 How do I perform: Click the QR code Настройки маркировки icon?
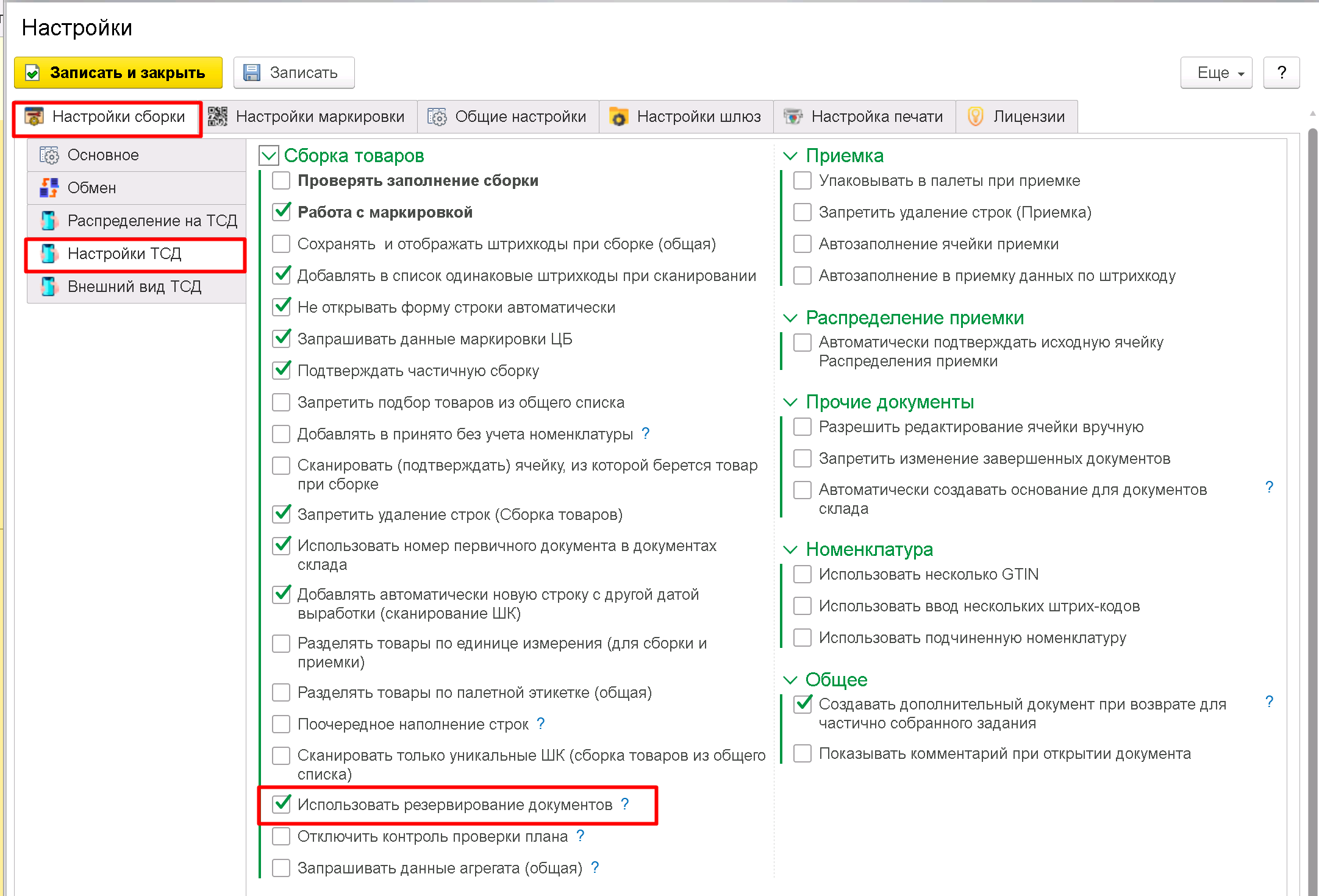(218, 116)
